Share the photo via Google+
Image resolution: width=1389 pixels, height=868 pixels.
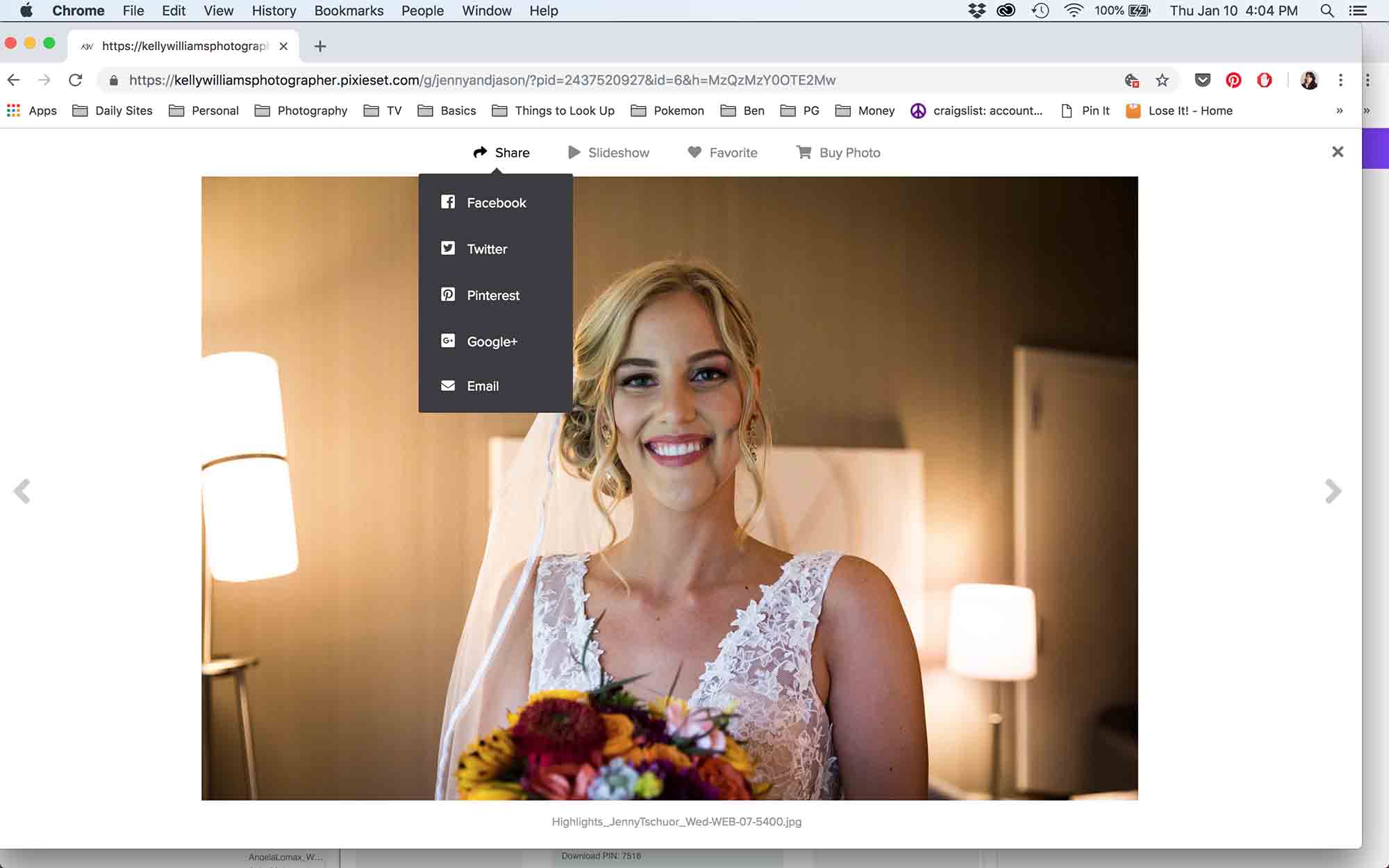coord(492,341)
